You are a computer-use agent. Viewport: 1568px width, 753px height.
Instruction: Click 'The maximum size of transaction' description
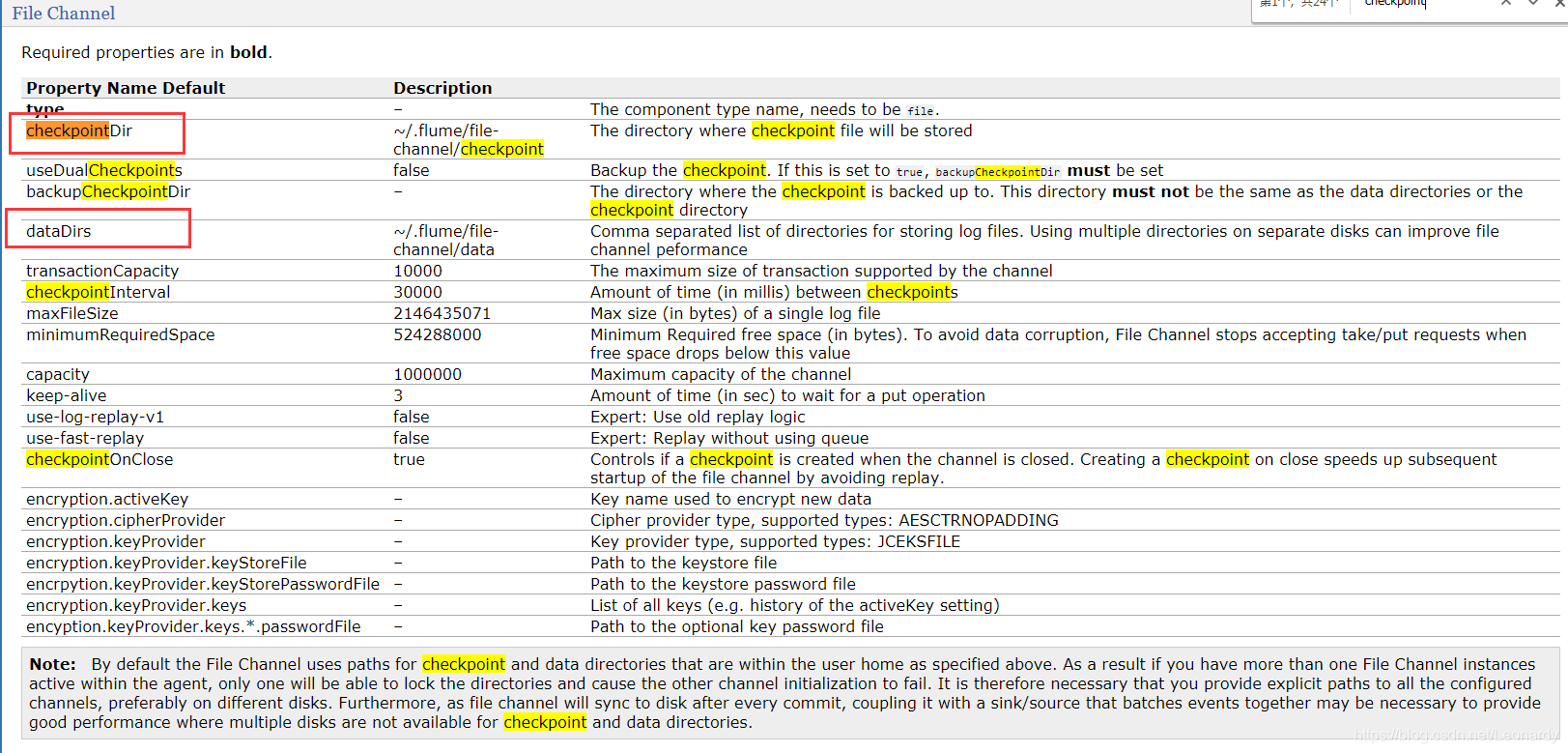(821, 271)
